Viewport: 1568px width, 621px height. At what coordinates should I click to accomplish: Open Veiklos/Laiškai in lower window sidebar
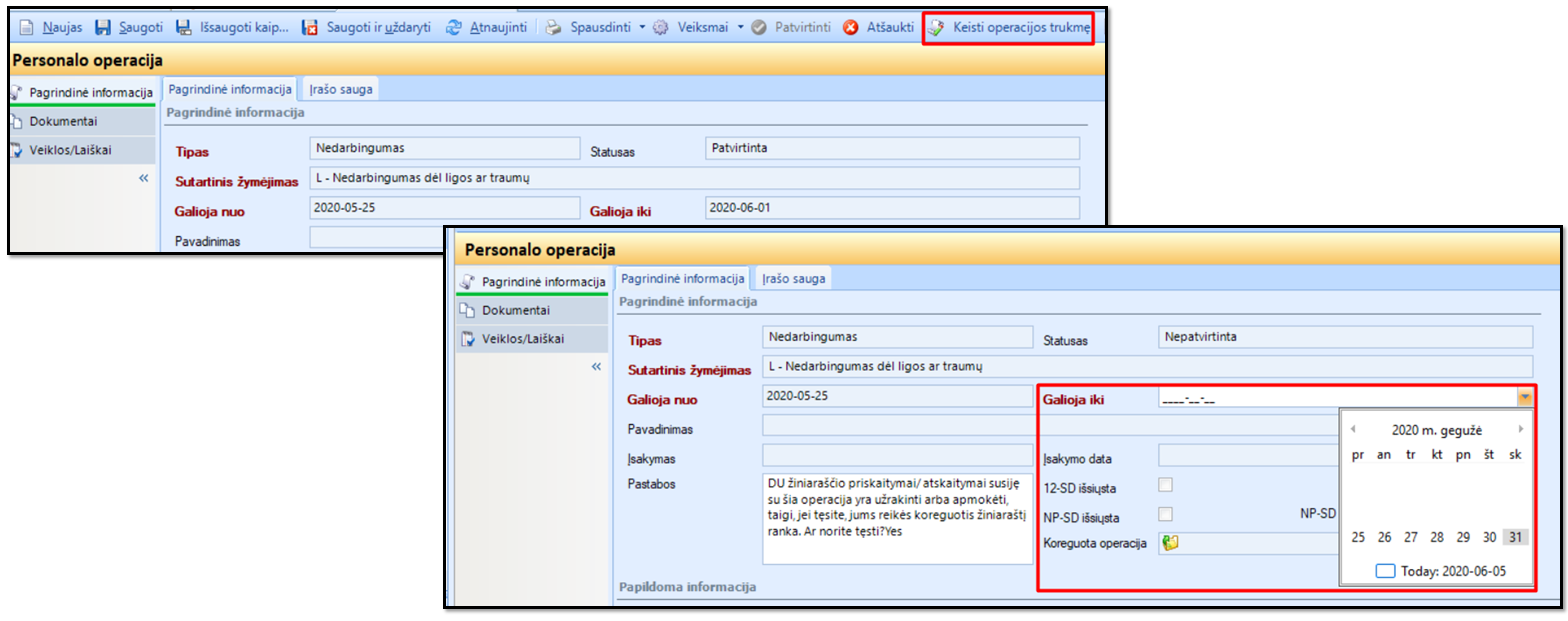click(x=522, y=339)
